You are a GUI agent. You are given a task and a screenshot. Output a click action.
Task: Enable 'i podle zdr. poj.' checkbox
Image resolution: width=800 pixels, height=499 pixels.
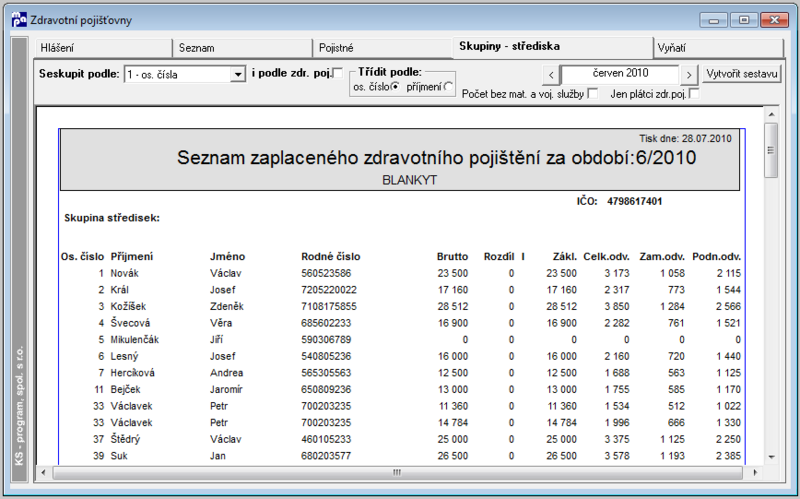click(x=338, y=73)
